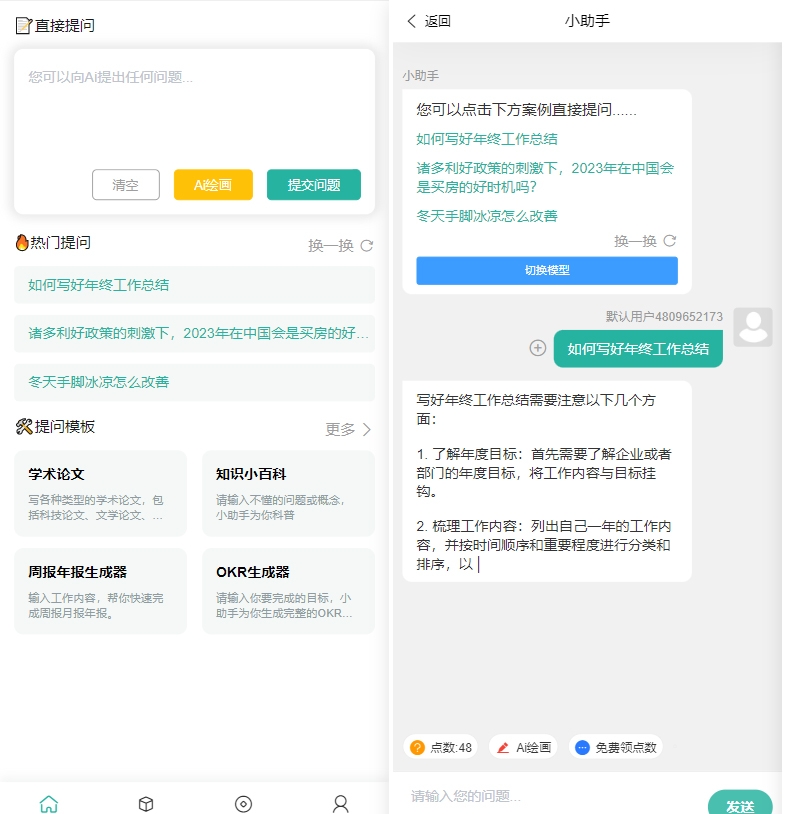Click the 点数:48 text

tap(451, 748)
